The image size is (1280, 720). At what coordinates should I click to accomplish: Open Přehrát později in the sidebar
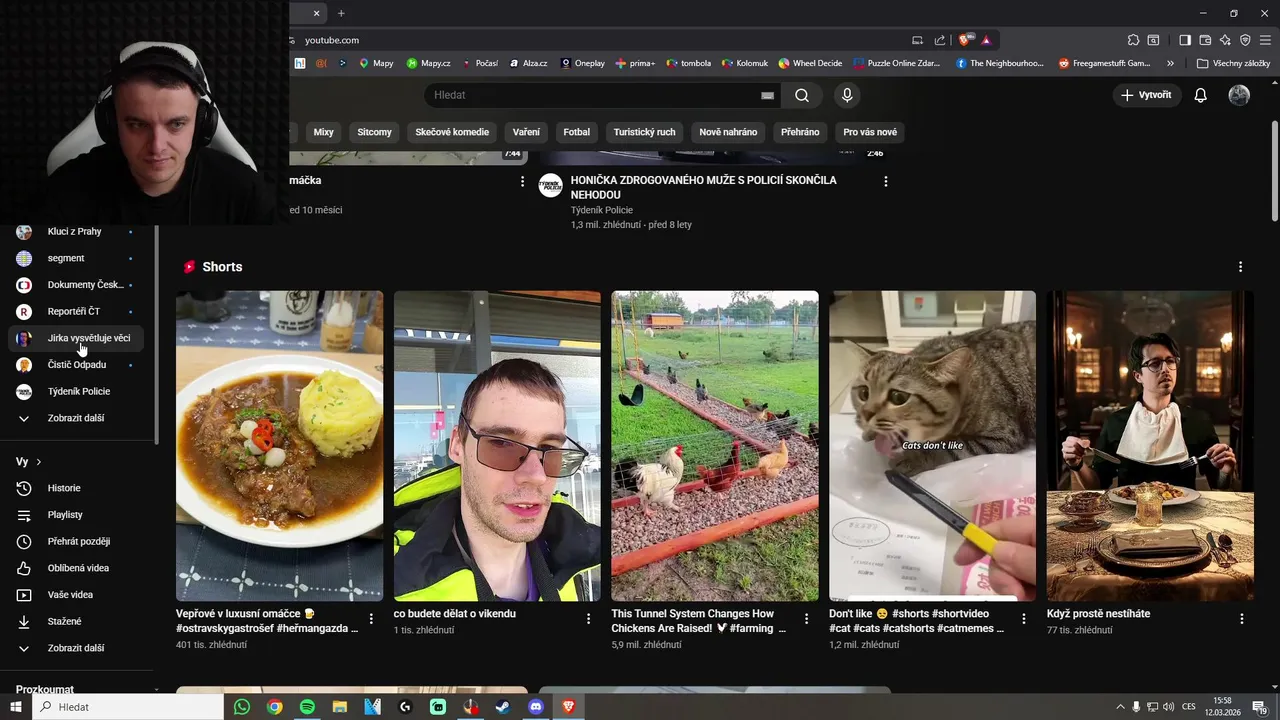[x=78, y=541]
